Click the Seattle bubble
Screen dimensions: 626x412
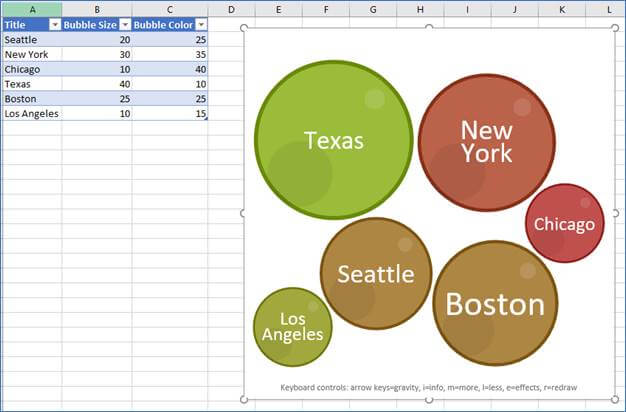pos(376,273)
